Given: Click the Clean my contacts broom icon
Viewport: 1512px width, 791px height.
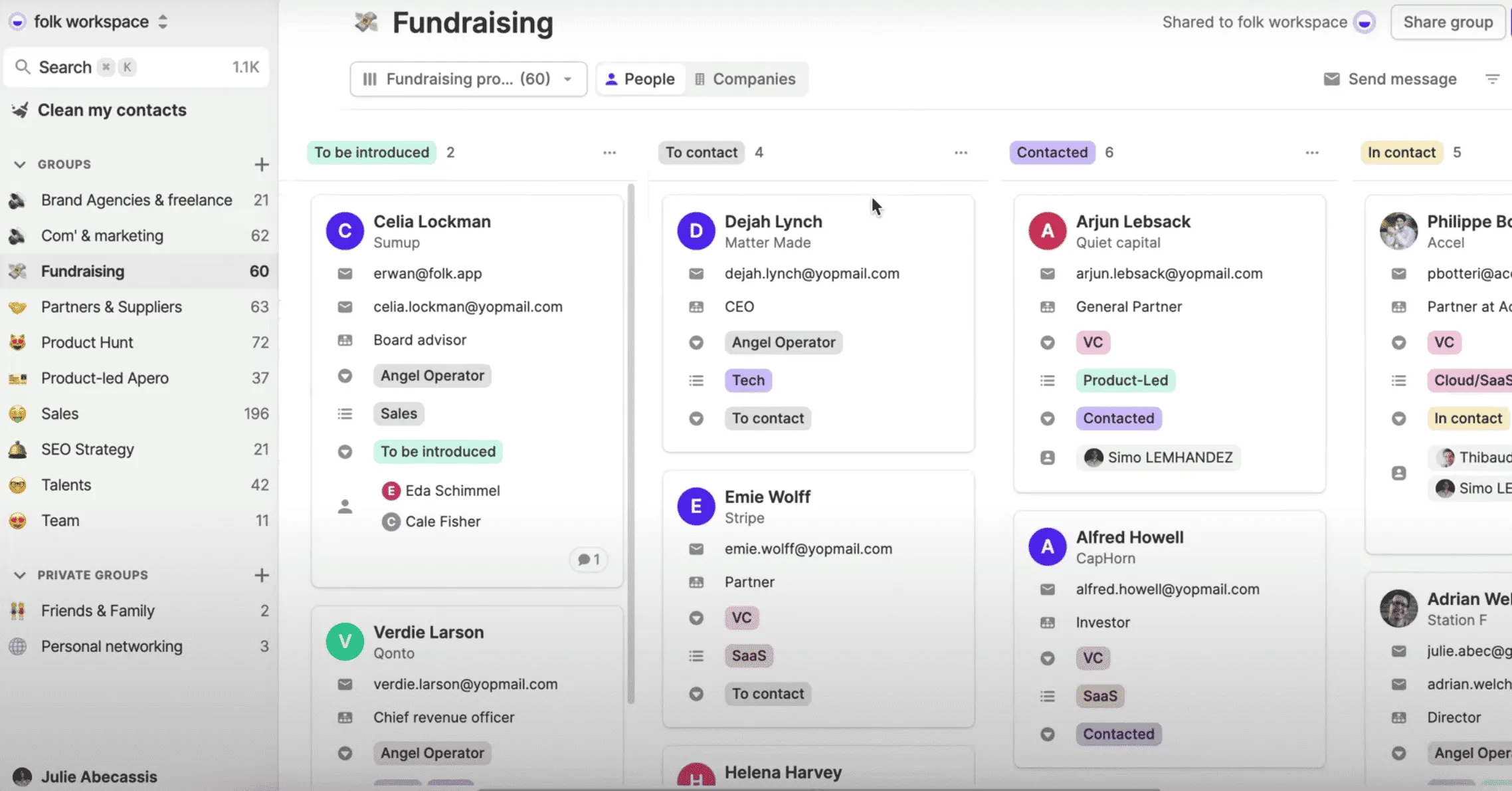Looking at the screenshot, I should coord(20,110).
